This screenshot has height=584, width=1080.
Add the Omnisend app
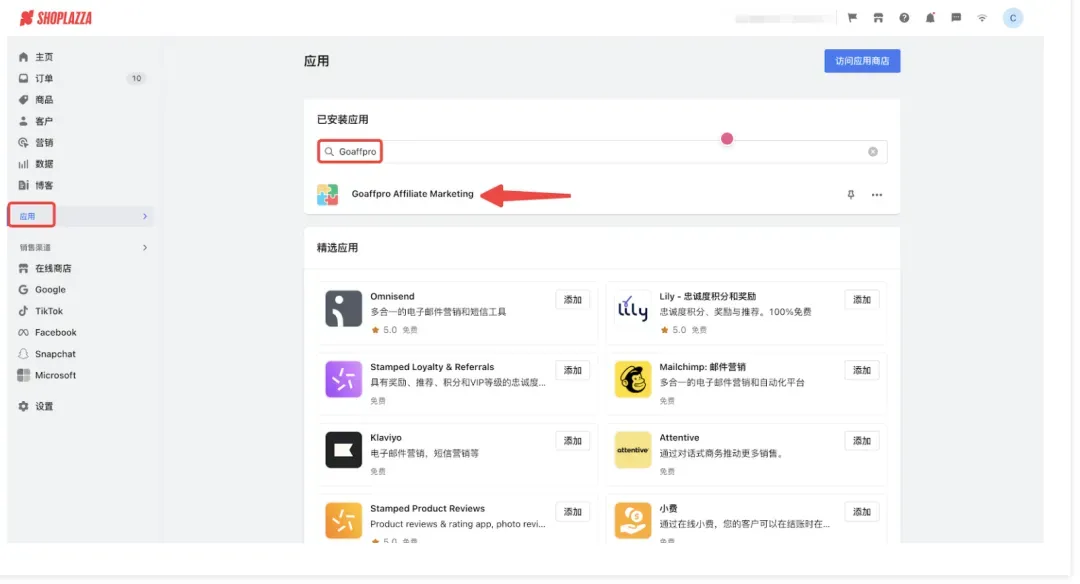tap(572, 300)
